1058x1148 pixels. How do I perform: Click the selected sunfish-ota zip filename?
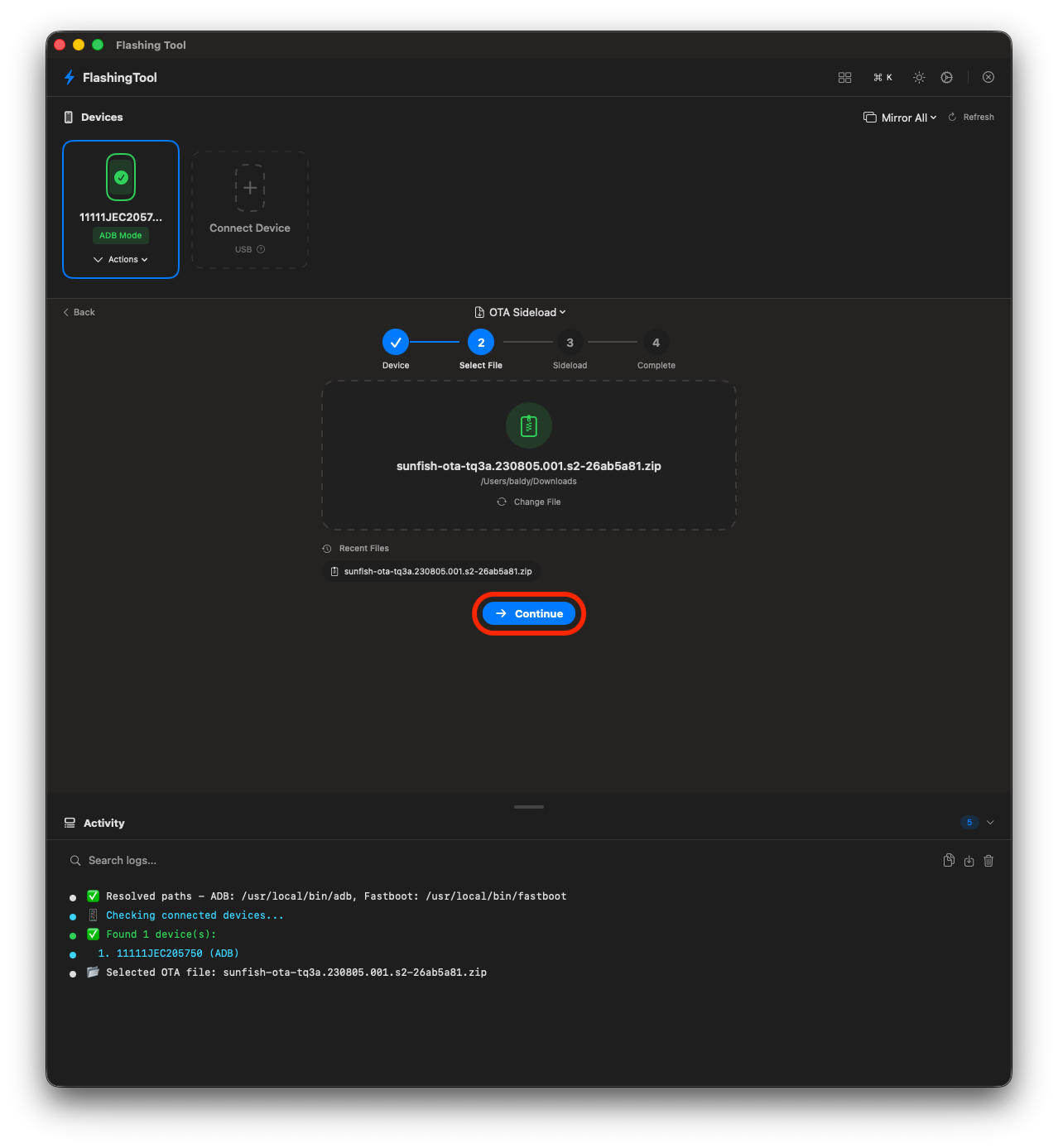529,466
